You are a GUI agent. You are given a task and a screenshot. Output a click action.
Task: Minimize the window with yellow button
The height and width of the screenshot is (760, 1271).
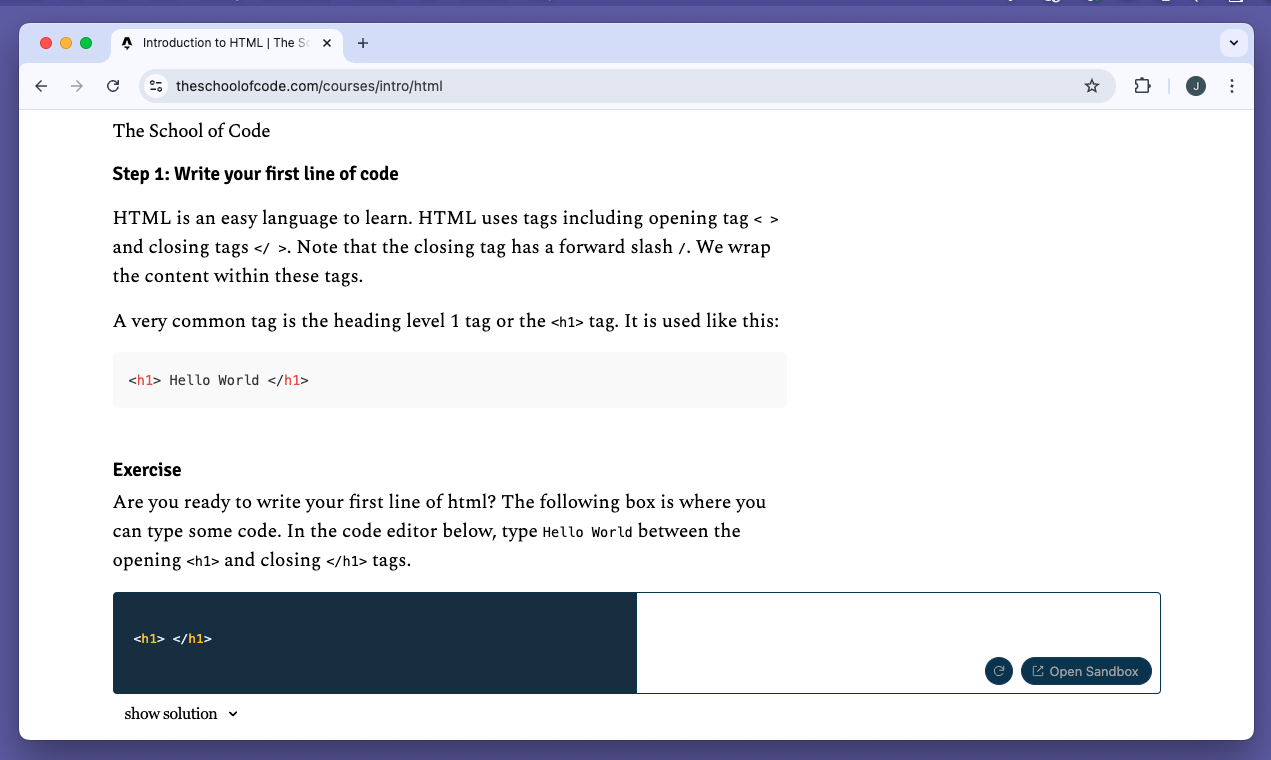[66, 43]
